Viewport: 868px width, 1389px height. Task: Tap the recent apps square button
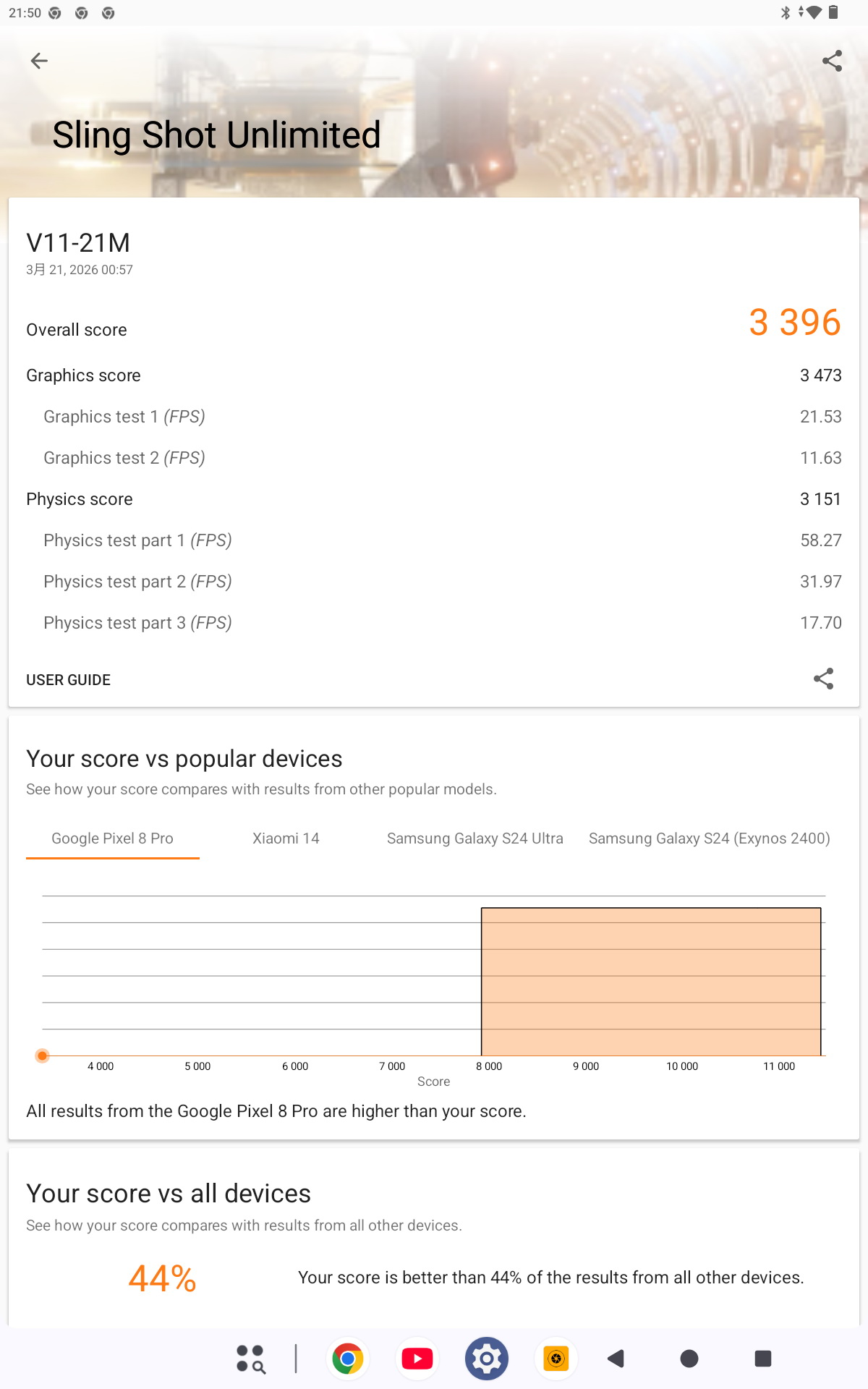point(762,1359)
